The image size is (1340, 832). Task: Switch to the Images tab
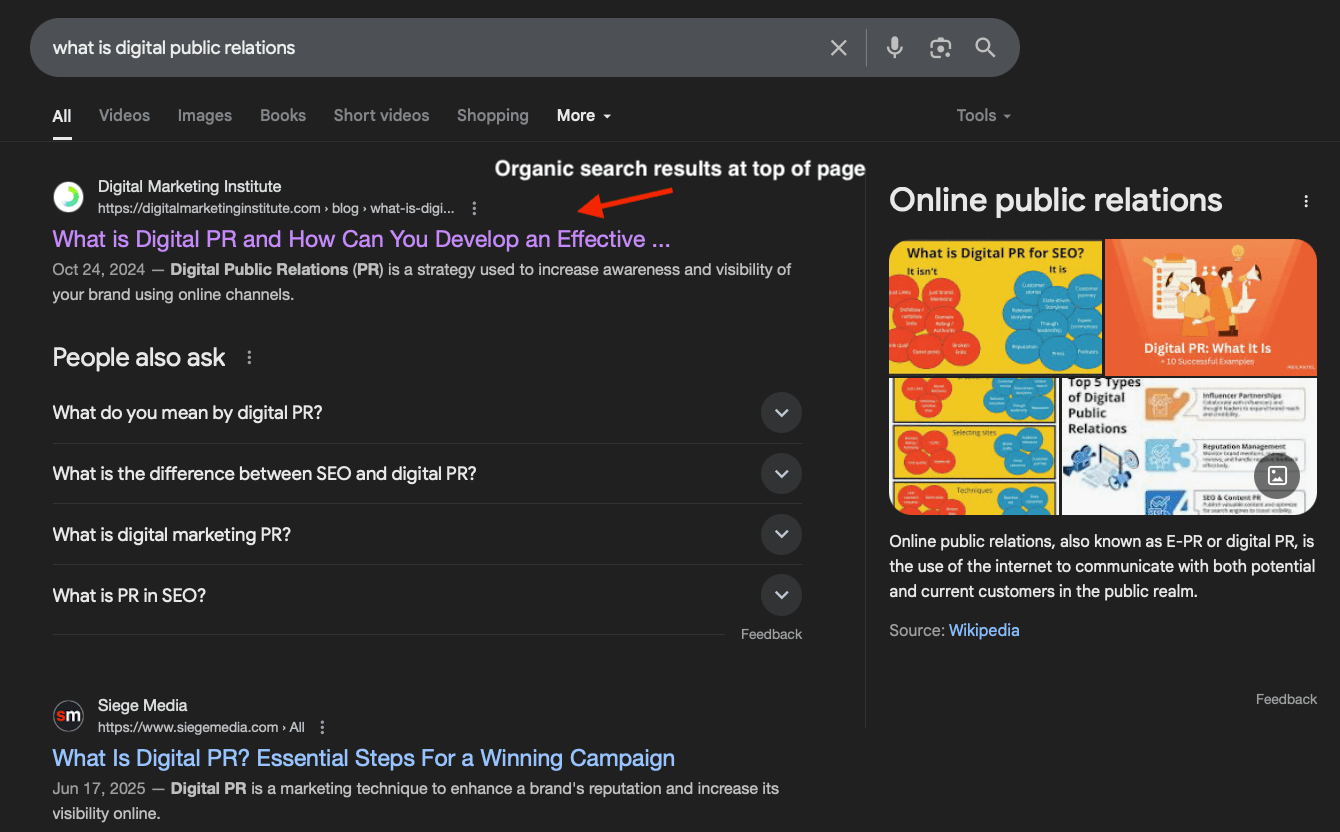(205, 116)
